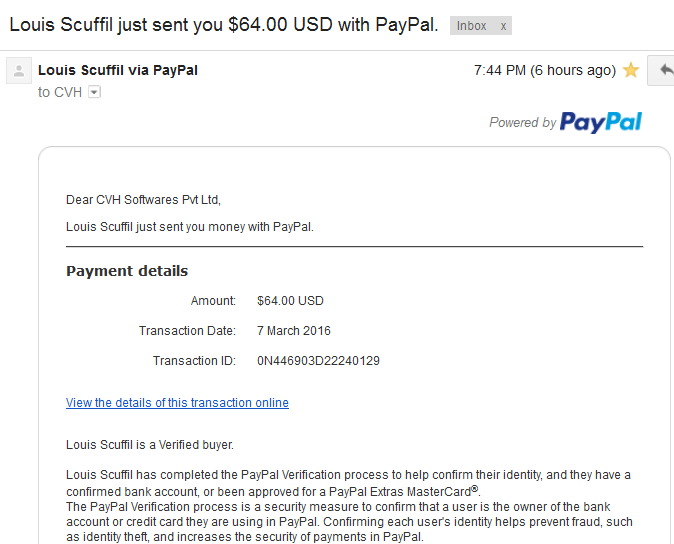Remove the Inbox label with its x

tap(503, 26)
